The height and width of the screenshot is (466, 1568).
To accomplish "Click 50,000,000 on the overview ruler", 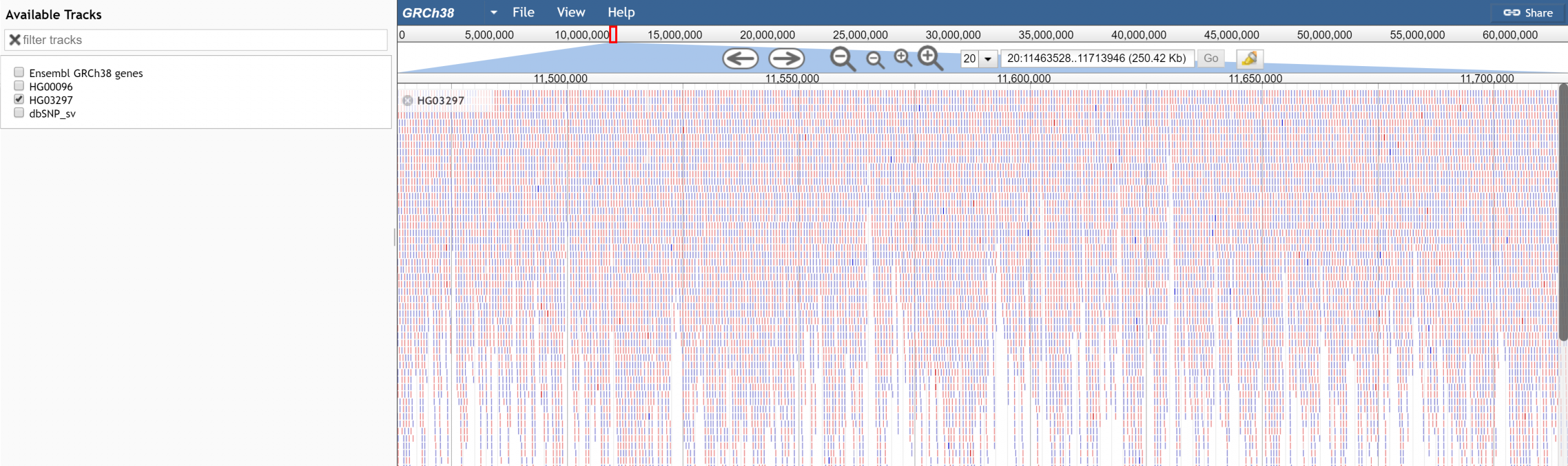I will tap(1324, 35).
